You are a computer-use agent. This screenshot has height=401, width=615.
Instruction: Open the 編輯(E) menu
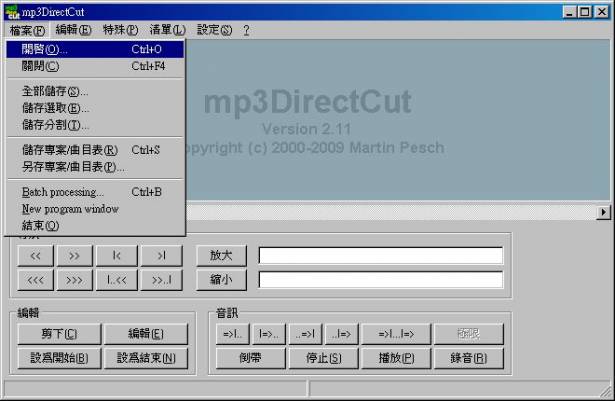[73, 30]
